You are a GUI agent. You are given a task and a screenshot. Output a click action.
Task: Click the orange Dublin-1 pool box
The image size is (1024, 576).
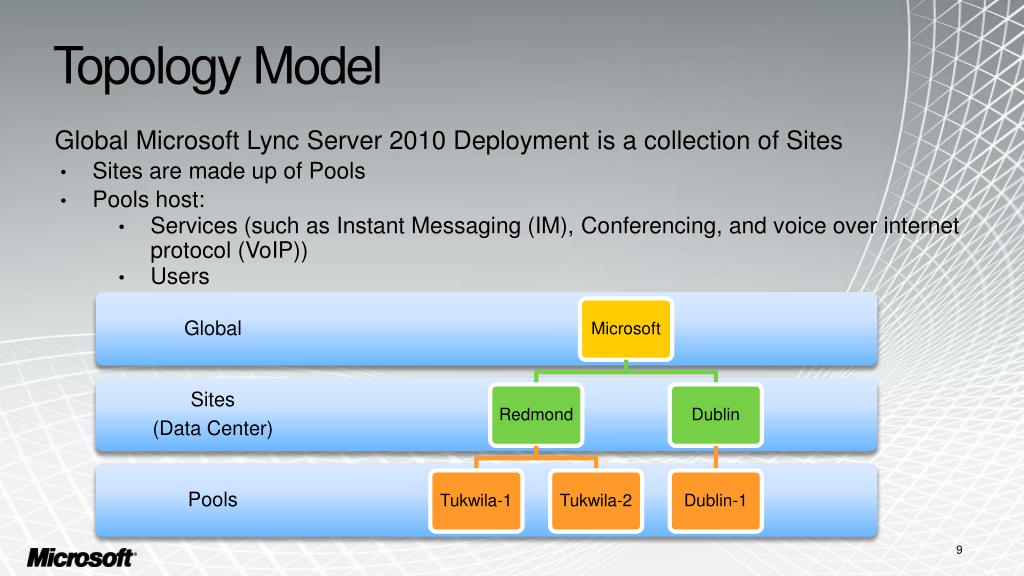(x=716, y=501)
